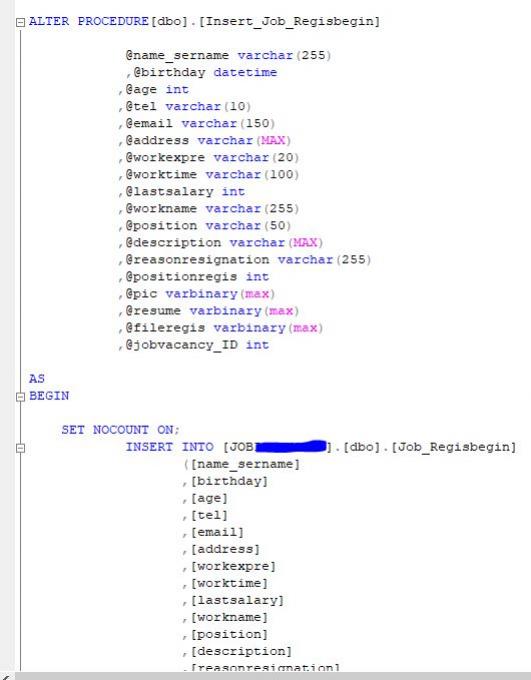This screenshot has width=531, height=680.
Task: Click the MAX keyword after @address varchar
Action: click(273, 141)
